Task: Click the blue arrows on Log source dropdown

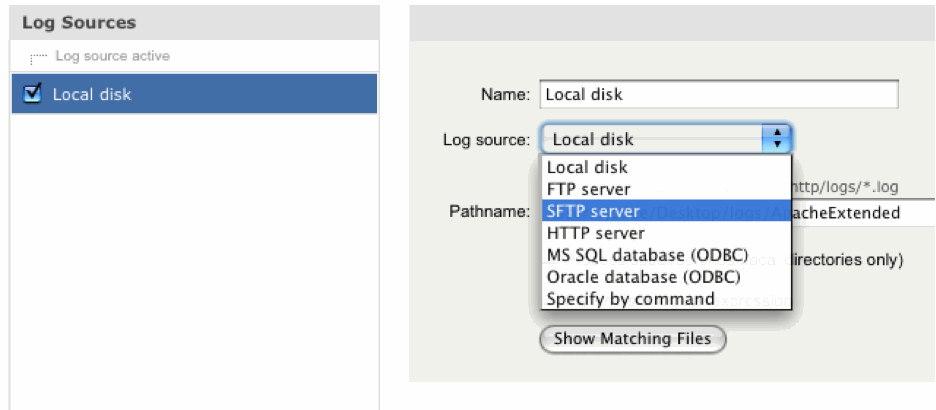Action: [x=776, y=139]
